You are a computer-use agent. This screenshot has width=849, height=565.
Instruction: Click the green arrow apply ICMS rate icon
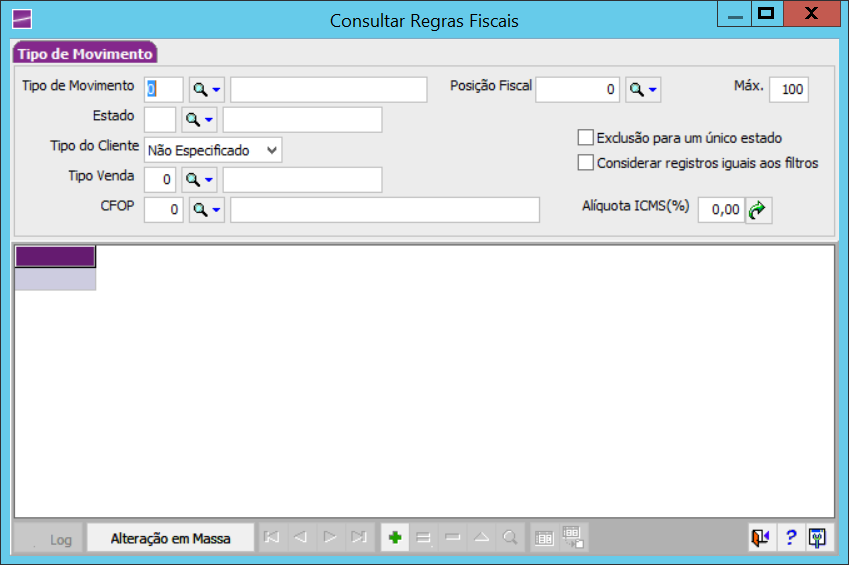759,210
